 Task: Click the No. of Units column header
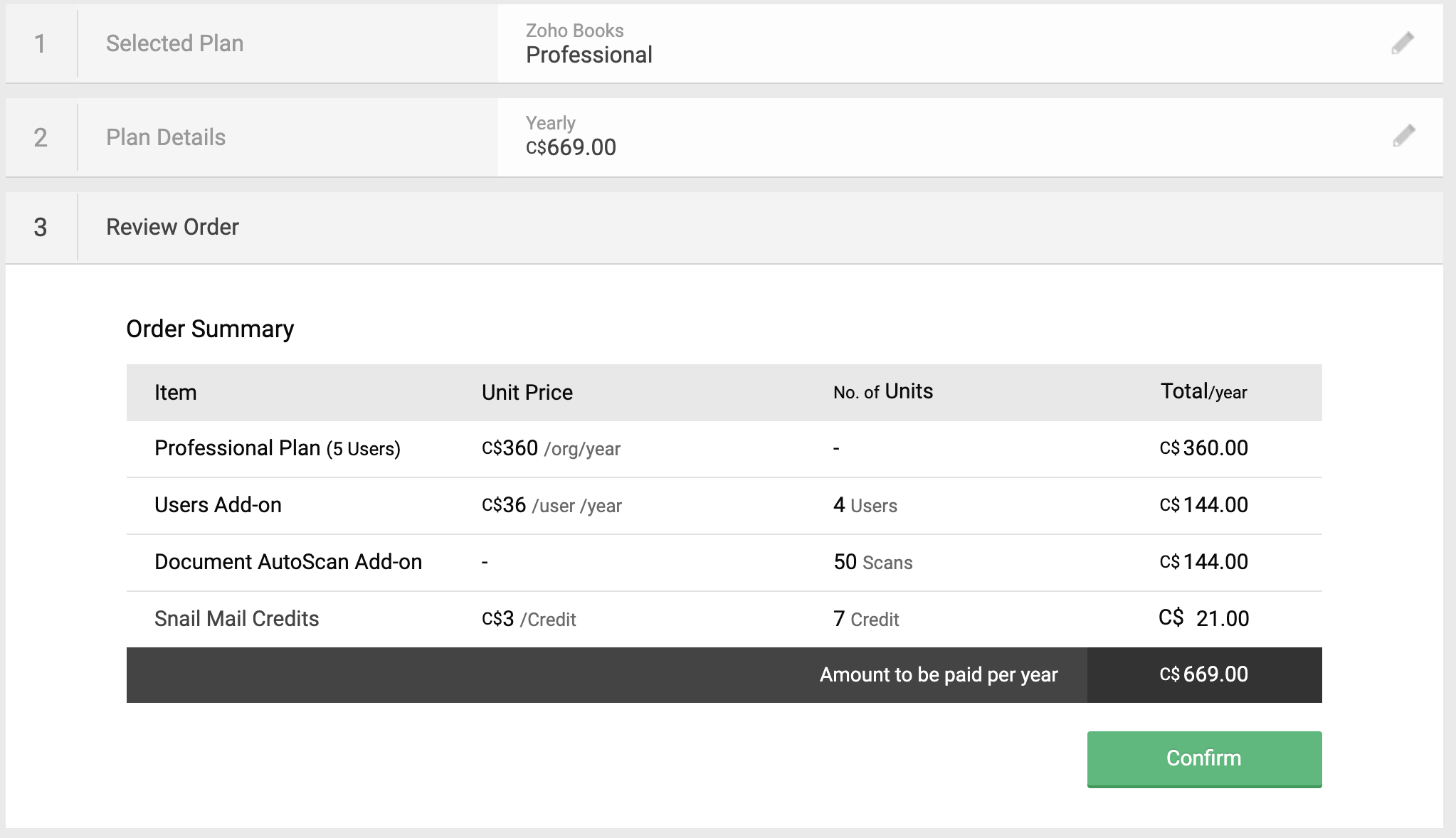coord(882,392)
